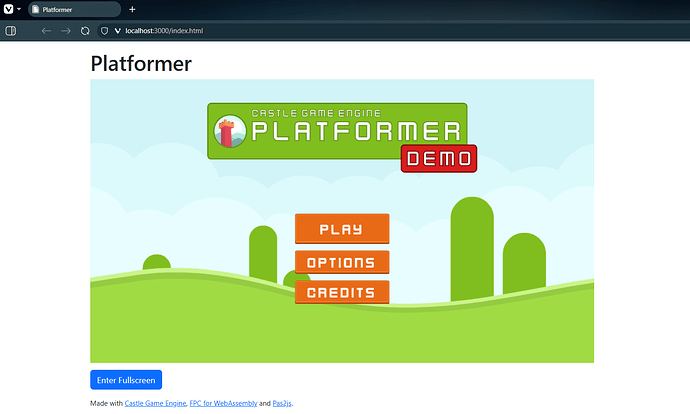Click the site info icon before URL
The height and width of the screenshot is (414, 690).
click(117, 31)
